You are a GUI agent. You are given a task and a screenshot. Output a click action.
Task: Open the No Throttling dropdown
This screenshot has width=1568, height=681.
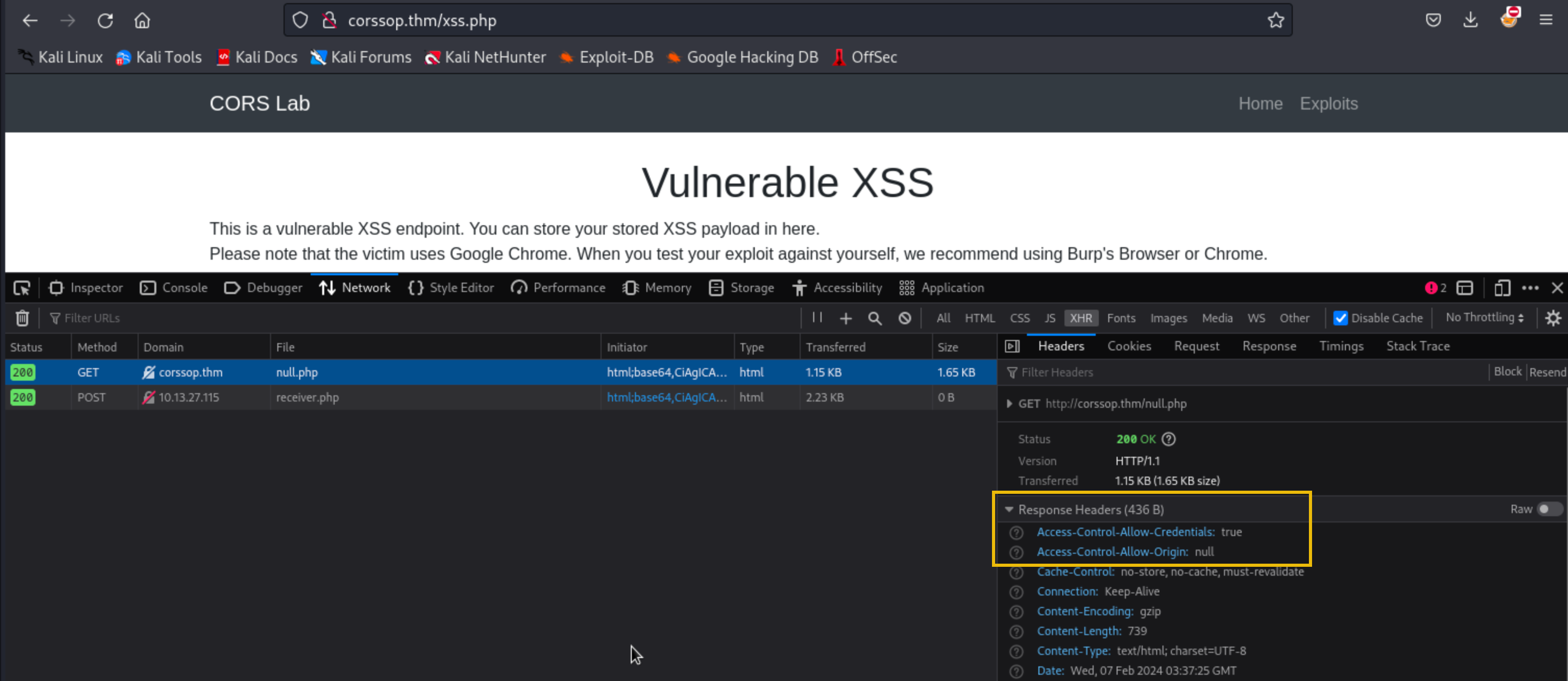pyautogui.click(x=1484, y=318)
